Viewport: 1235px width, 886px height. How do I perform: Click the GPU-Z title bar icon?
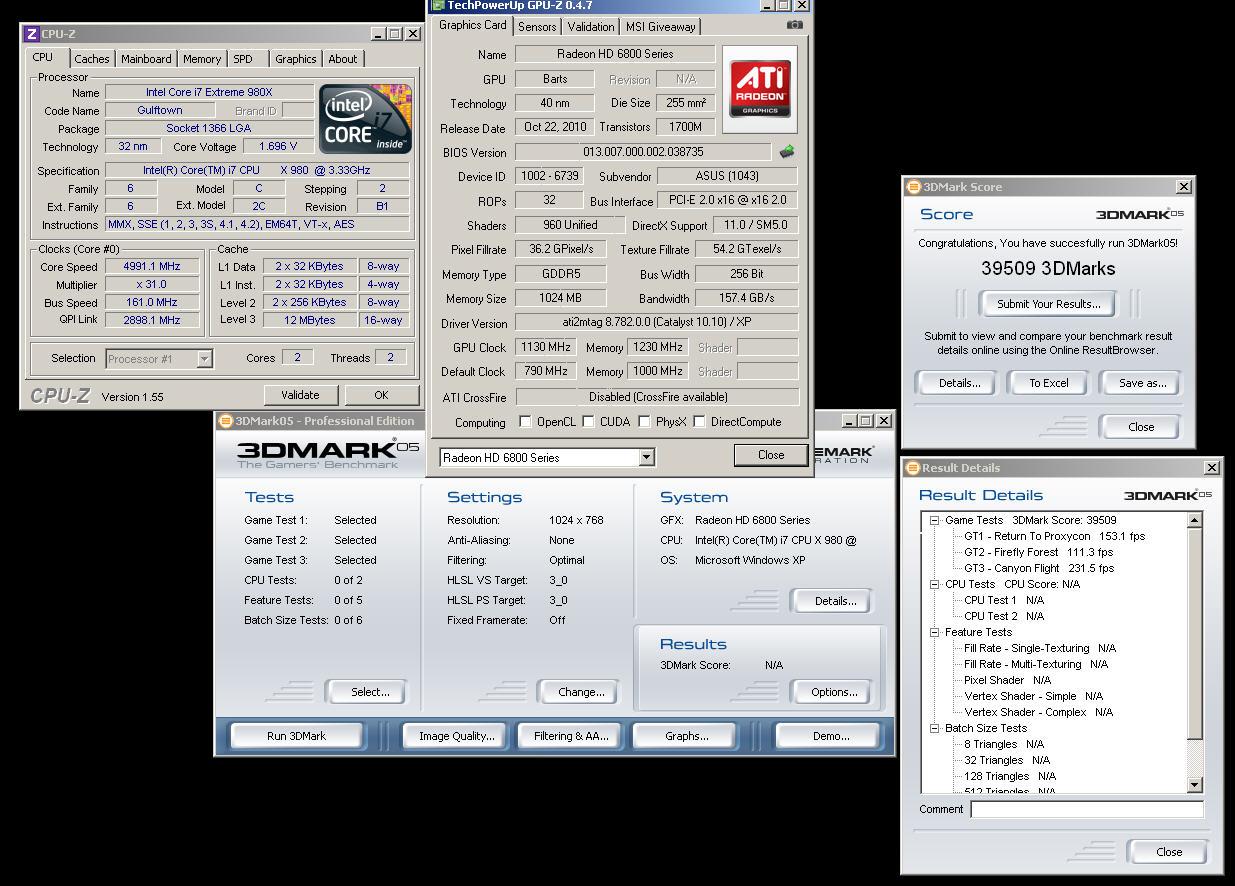point(438,6)
